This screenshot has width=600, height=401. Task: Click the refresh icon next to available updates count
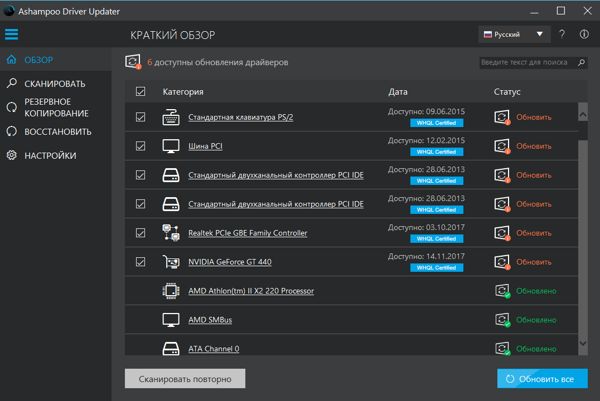(x=133, y=62)
